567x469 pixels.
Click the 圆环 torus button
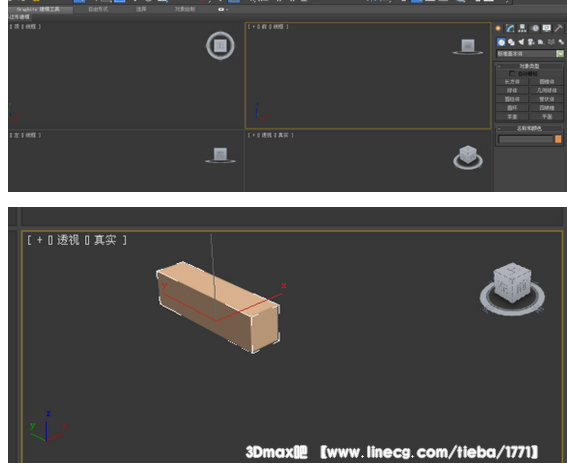512,108
